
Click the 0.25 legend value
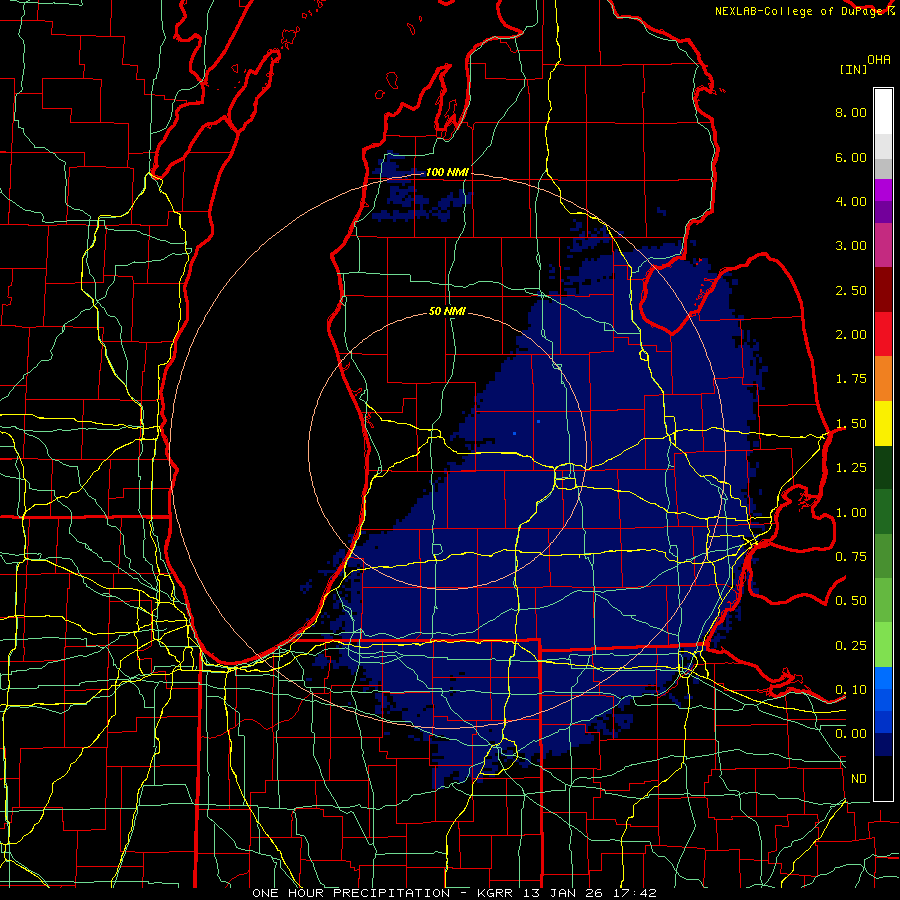coord(851,646)
